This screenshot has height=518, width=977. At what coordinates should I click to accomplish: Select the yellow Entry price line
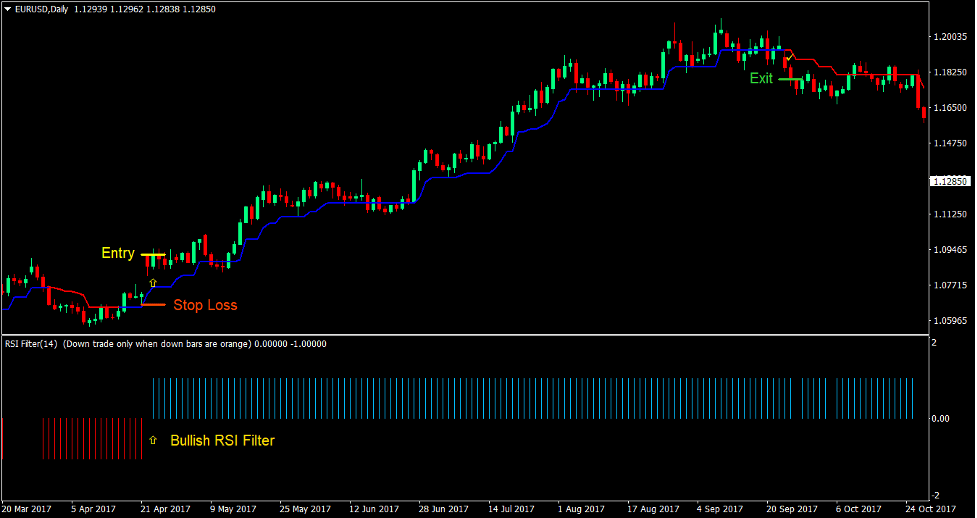153,254
